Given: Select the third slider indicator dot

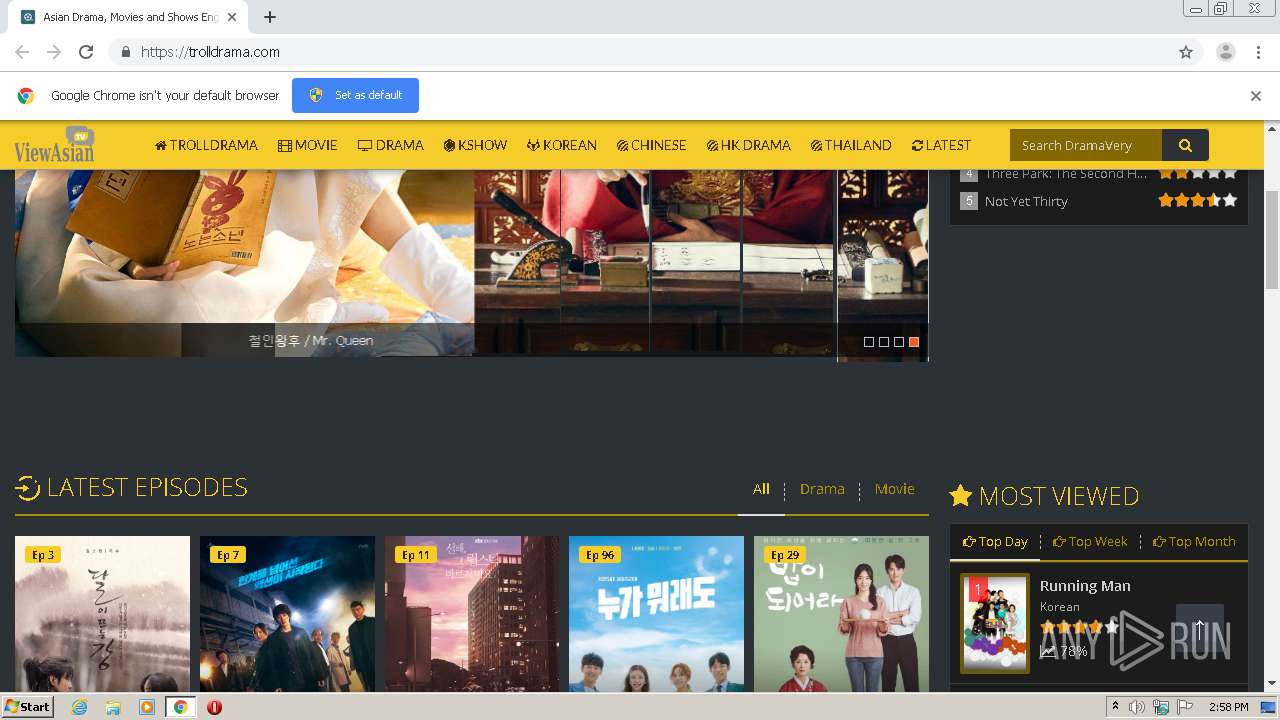Looking at the screenshot, I should [899, 342].
